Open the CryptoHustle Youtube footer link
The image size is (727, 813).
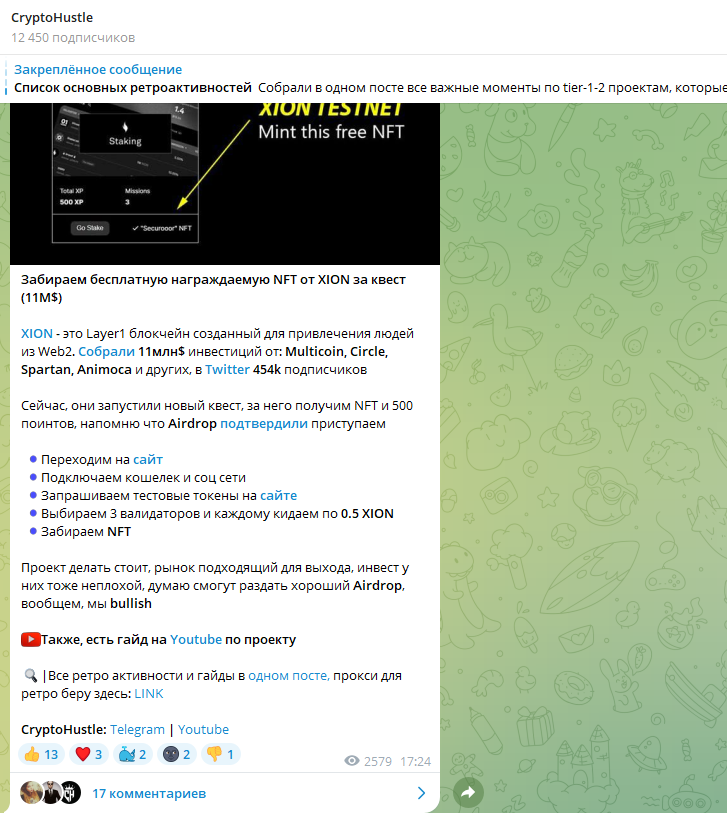(203, 730)
